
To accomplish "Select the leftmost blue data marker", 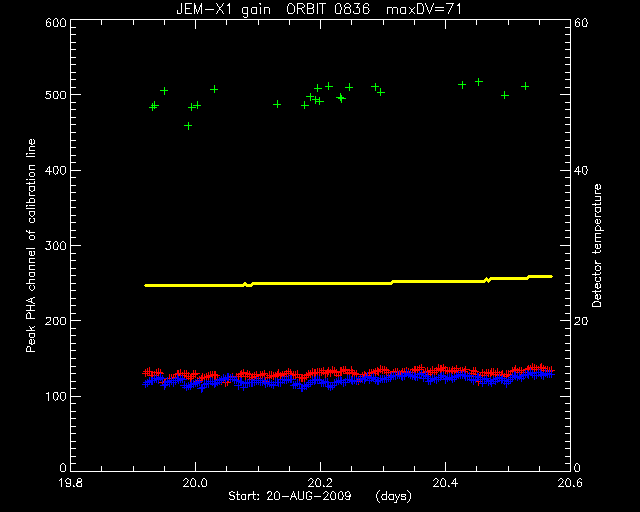I will pyautogui.click(x=145, y=384).
